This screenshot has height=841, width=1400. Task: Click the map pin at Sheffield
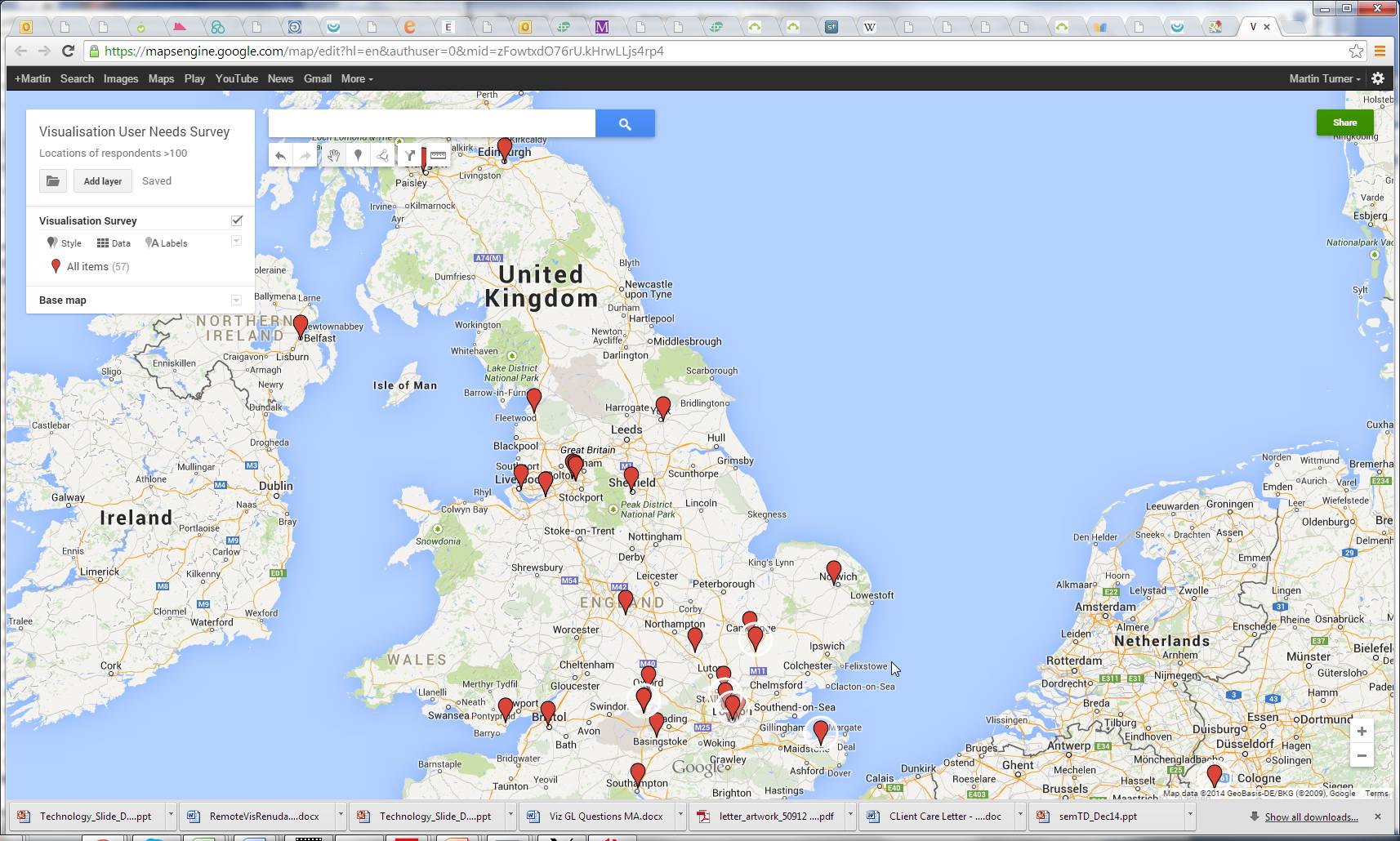[631, 478]
